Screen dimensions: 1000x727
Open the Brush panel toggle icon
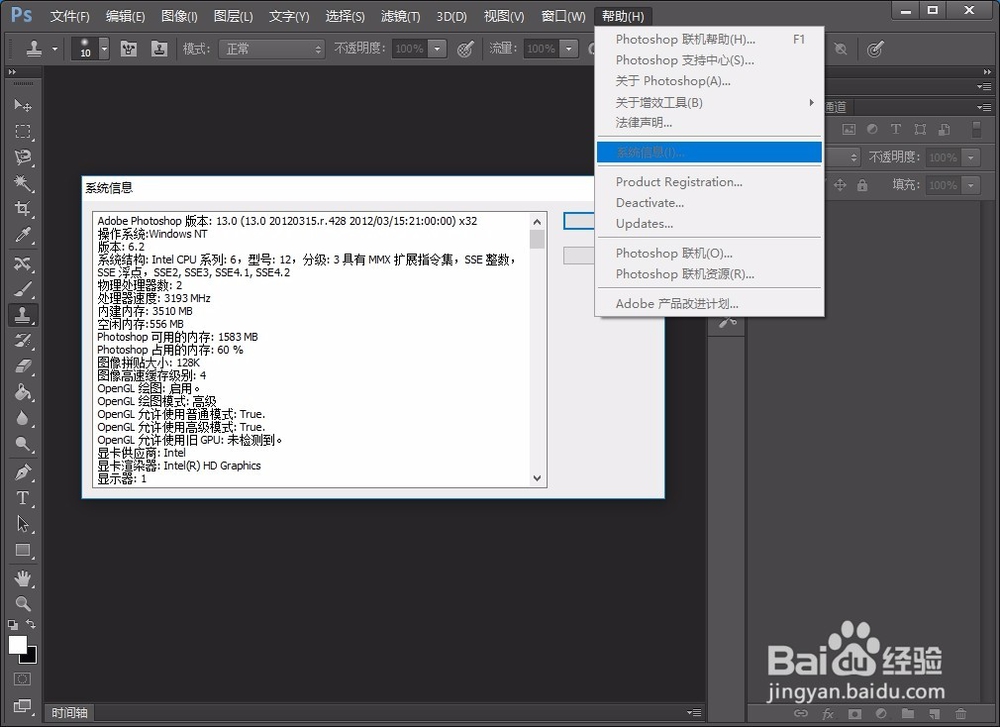pyautogui.click(x=129, y=48)
